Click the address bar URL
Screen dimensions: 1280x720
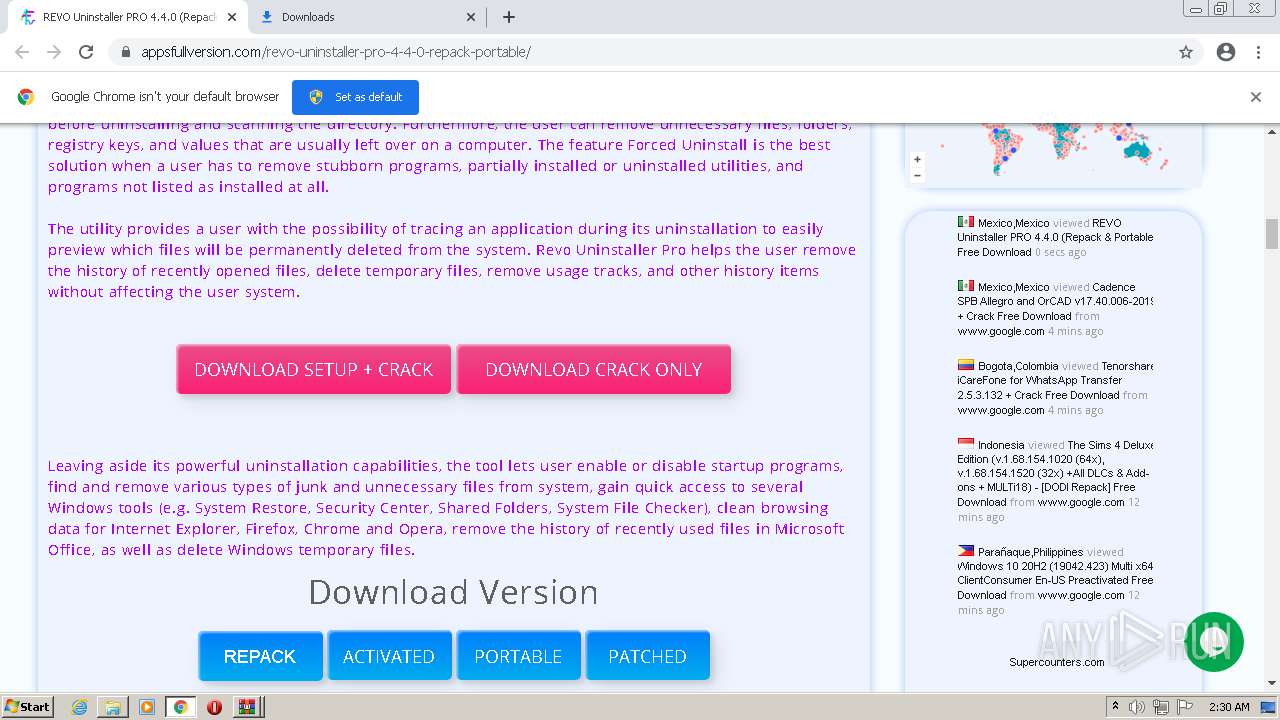click(336, 52)
